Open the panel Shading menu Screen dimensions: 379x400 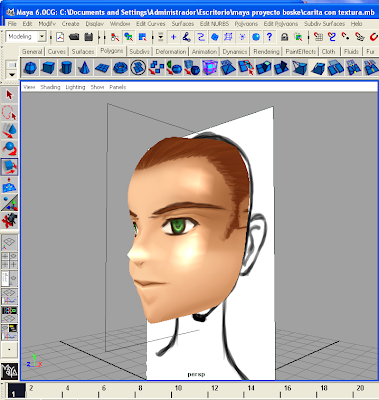[x=50, y=87]
